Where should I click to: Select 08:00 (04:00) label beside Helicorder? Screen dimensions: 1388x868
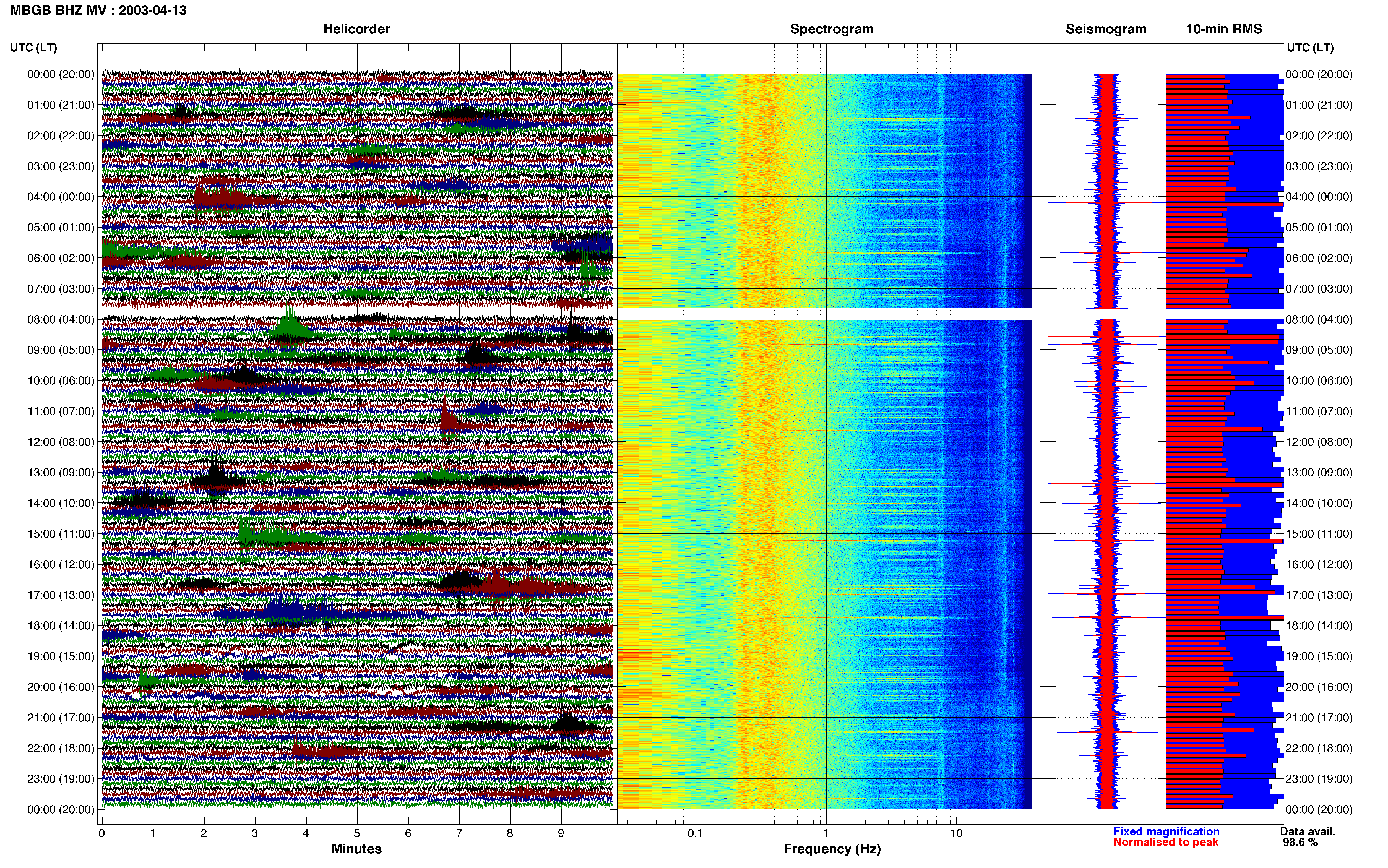click(x=61, y=320)
